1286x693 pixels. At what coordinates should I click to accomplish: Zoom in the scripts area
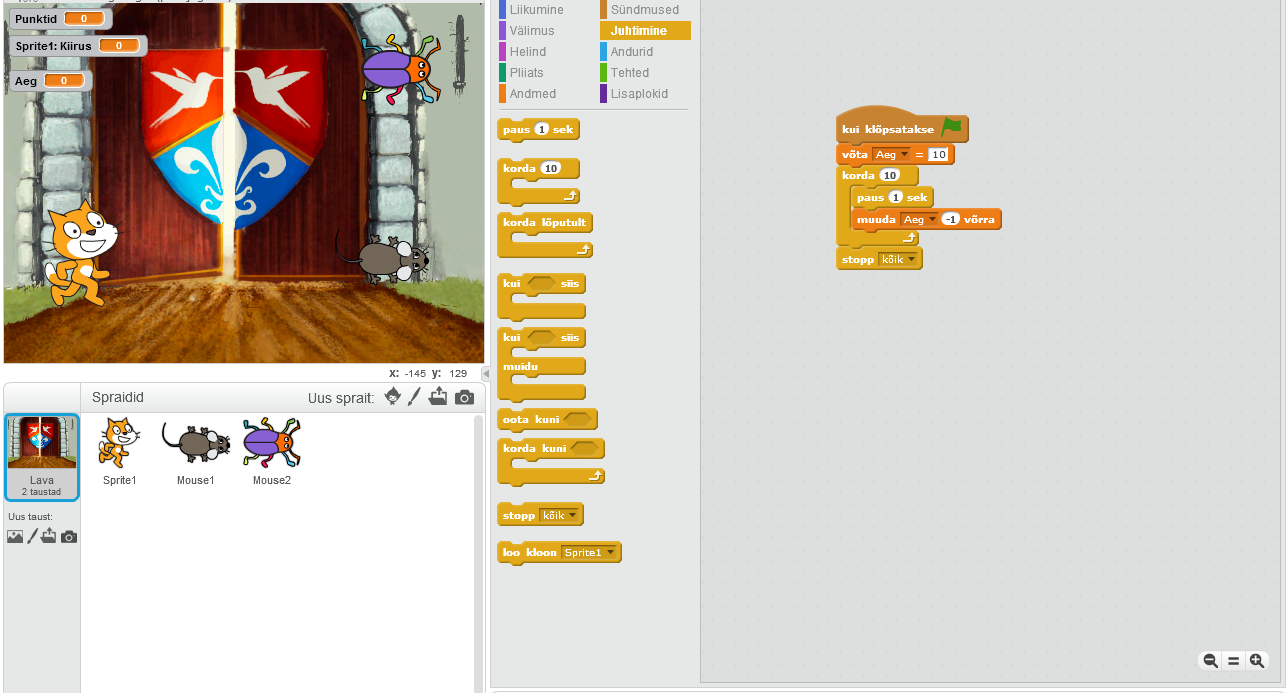point(1257,661)
